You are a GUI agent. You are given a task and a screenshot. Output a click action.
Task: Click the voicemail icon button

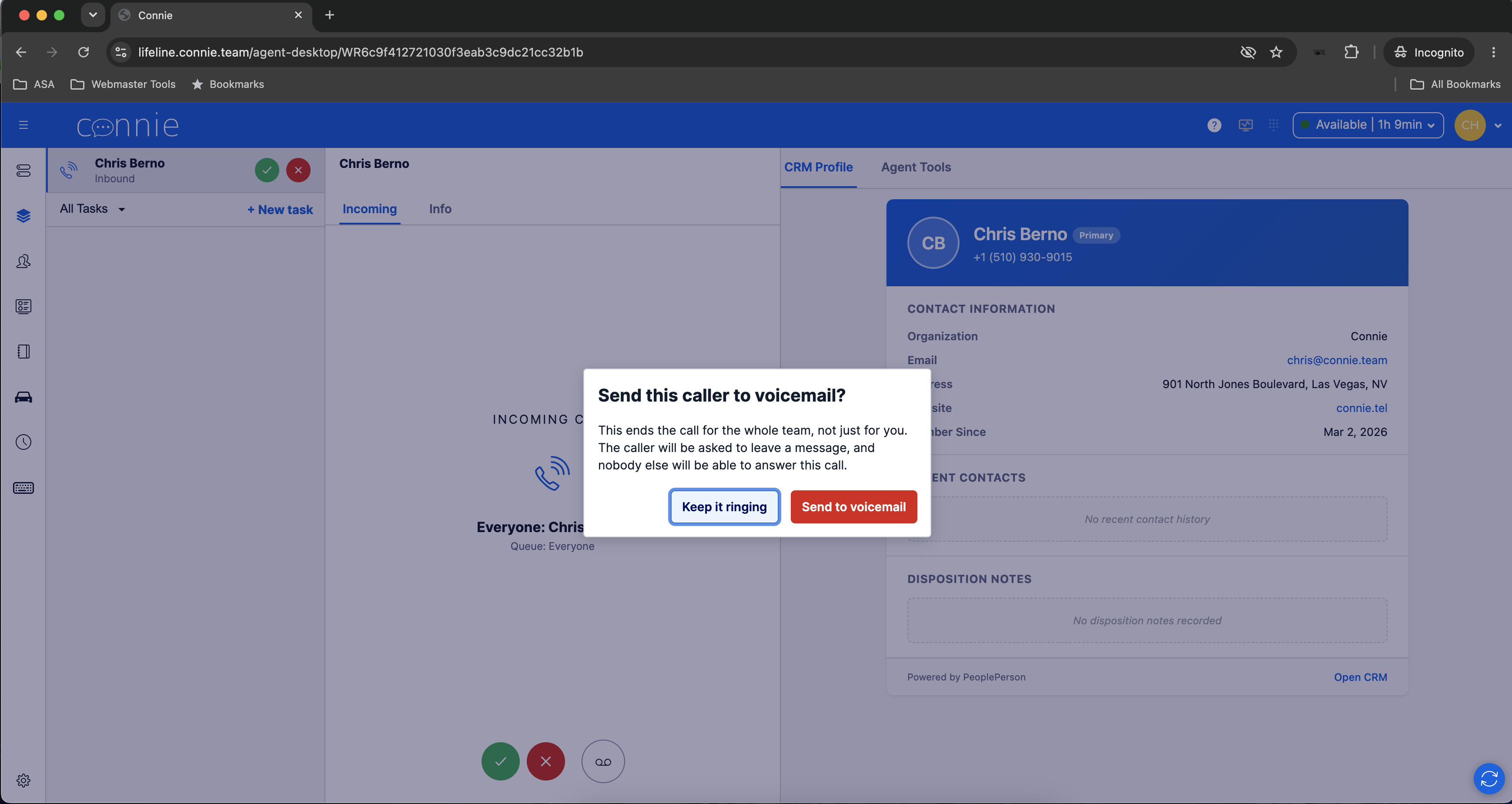coord(603,761)
